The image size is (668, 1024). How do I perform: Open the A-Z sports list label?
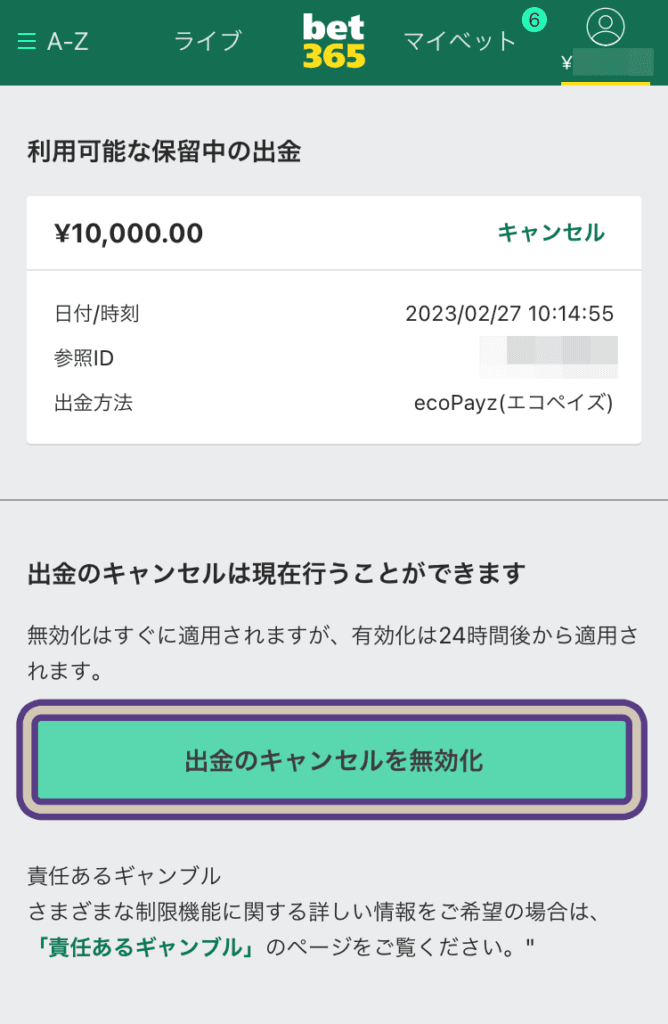click(x=67, y=42)
